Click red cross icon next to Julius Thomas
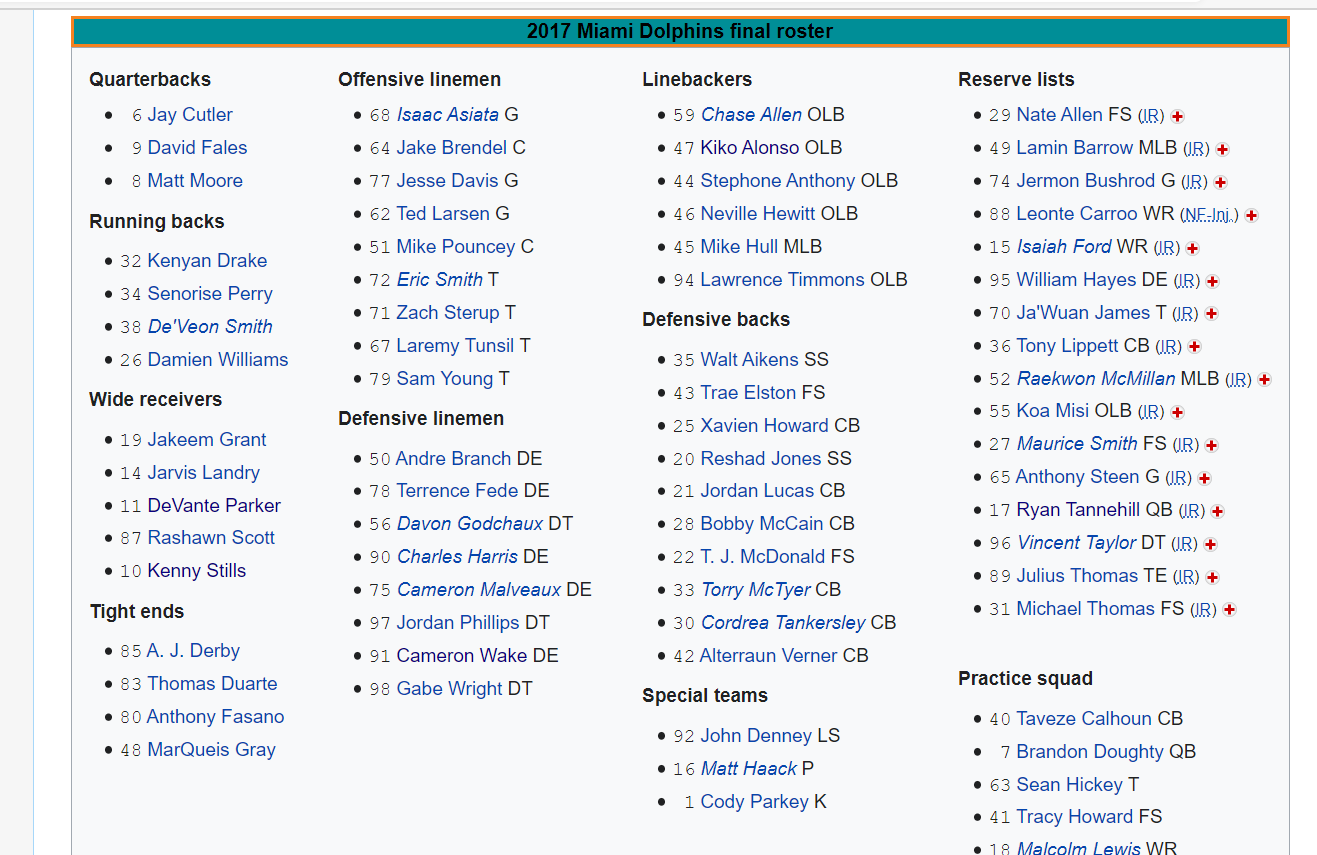This screenshot has width=1317, height=855. click(x=1212, y=577)
